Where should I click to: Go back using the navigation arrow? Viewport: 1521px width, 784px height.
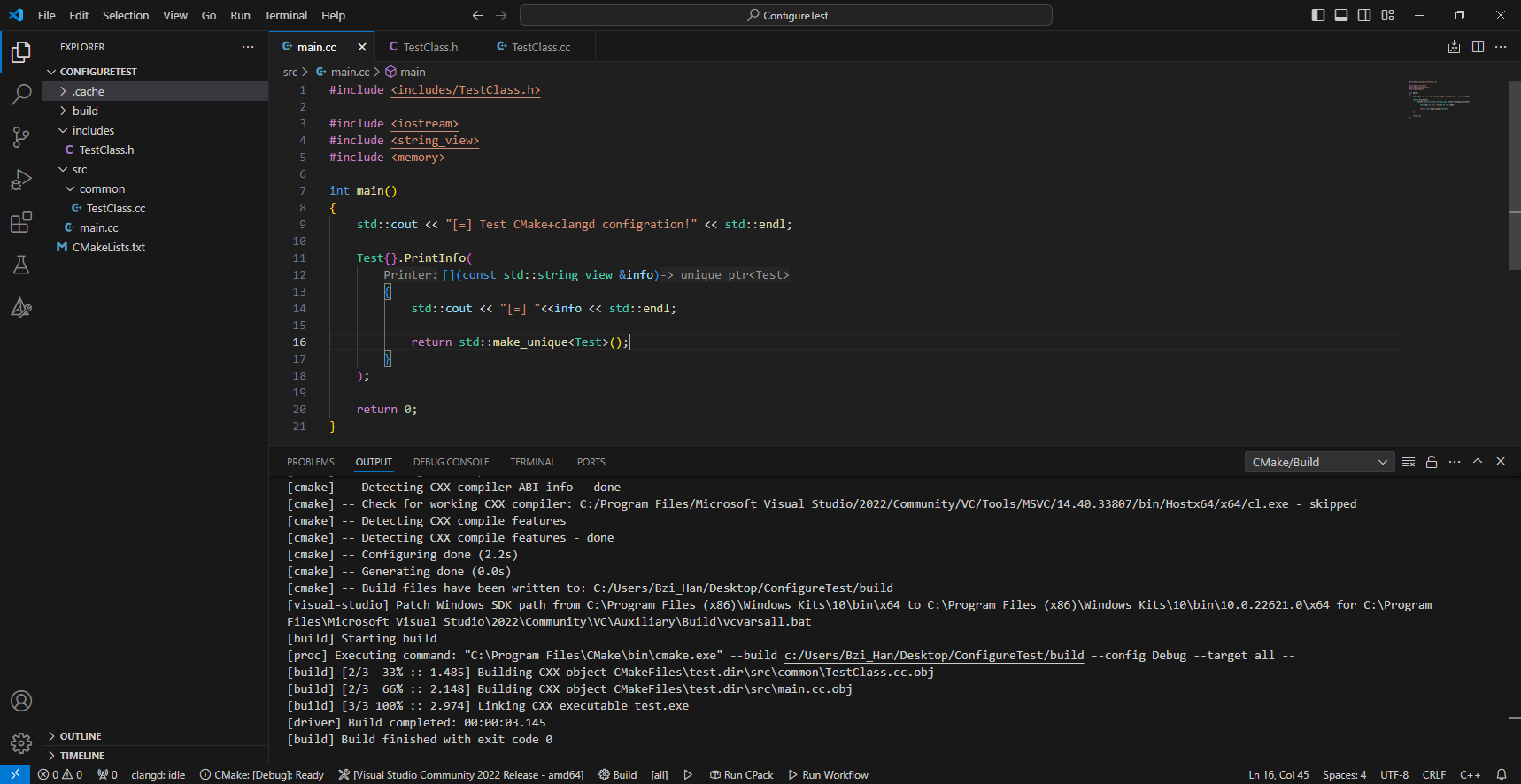point(478,15)
